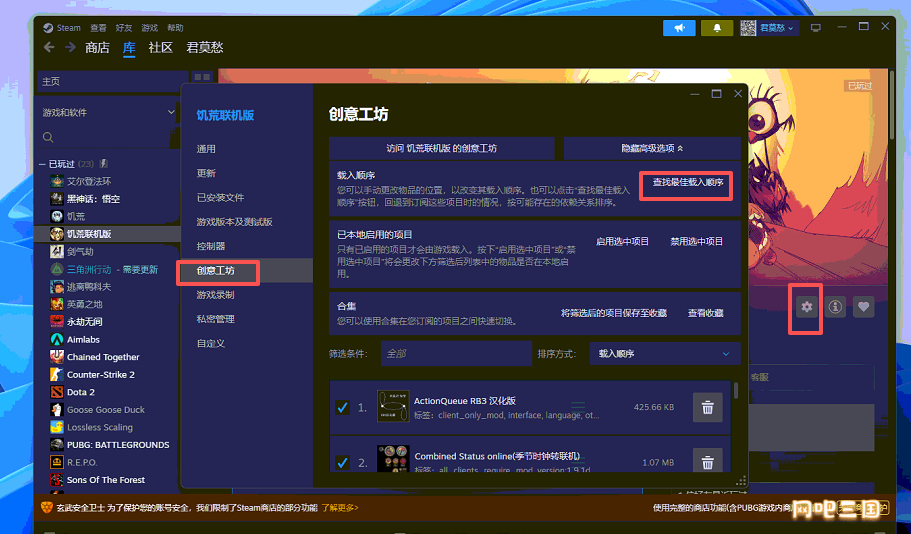911x534 pixels.
Task: Click the Steam back navigation arrow
Action: click(49, 47)
